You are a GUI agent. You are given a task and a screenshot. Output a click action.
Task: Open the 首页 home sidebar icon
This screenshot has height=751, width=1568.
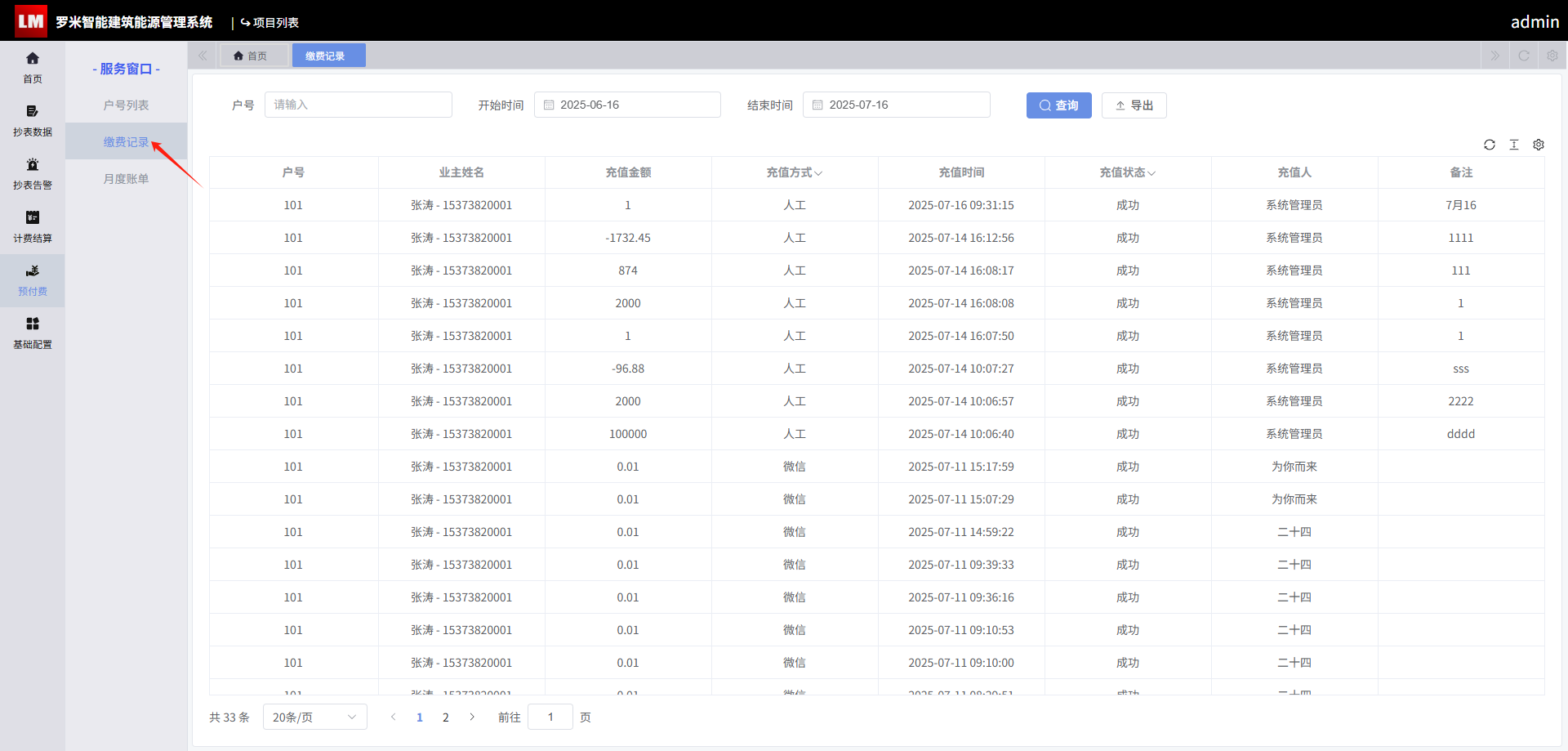(x=33, y=67)
